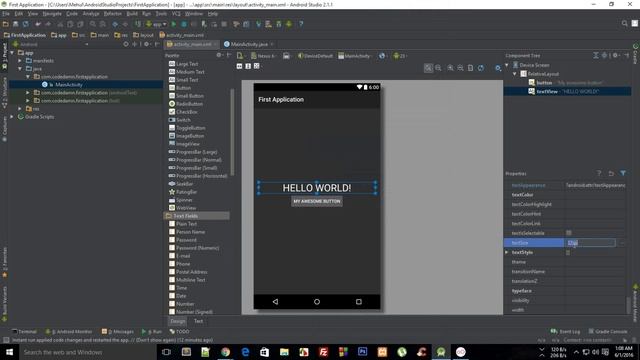Click the Zoom Out design icon
Screen dimensions: 640x360
460,68
